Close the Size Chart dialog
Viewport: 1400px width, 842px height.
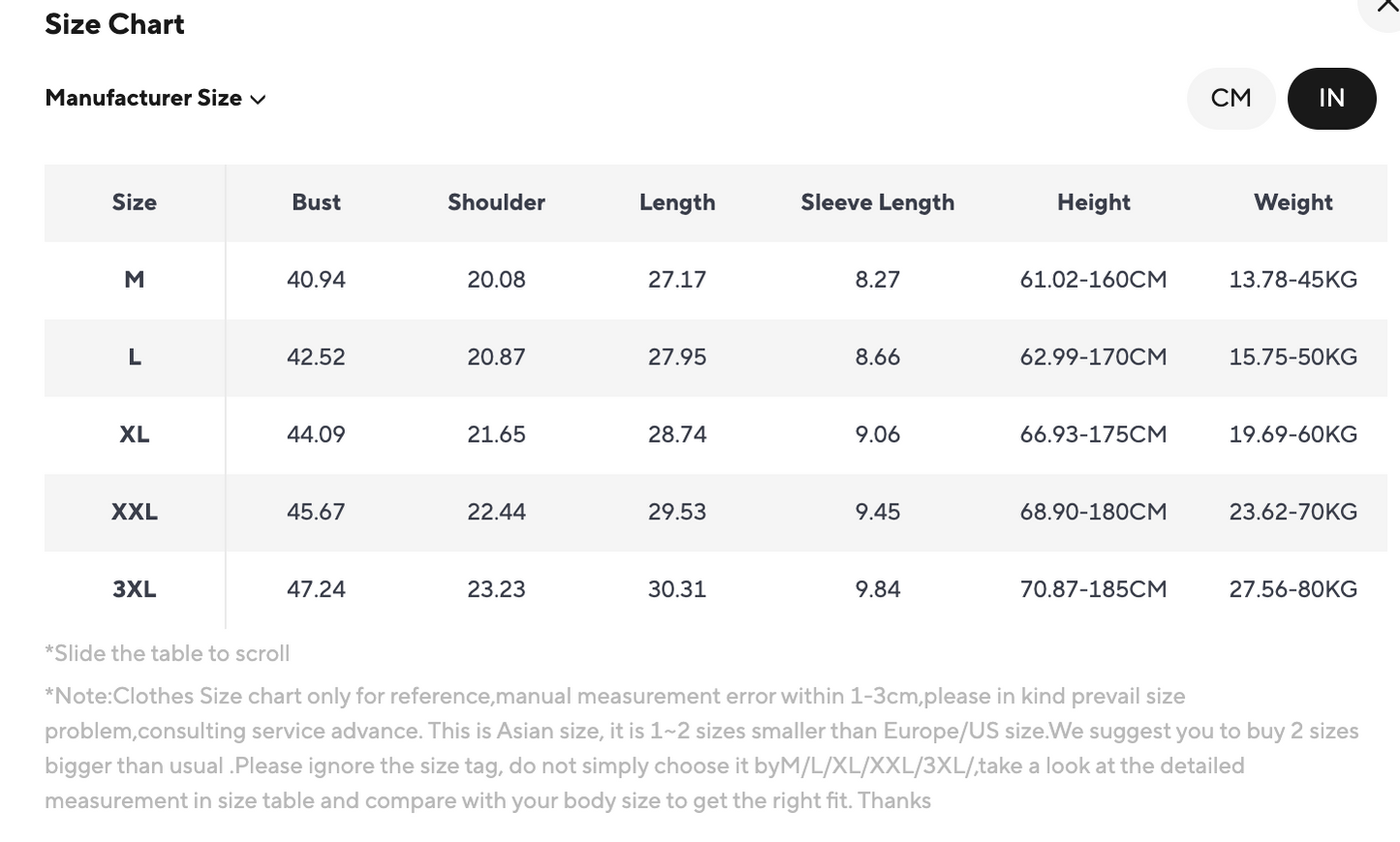pyautogui.click(x=1386, y=8)
